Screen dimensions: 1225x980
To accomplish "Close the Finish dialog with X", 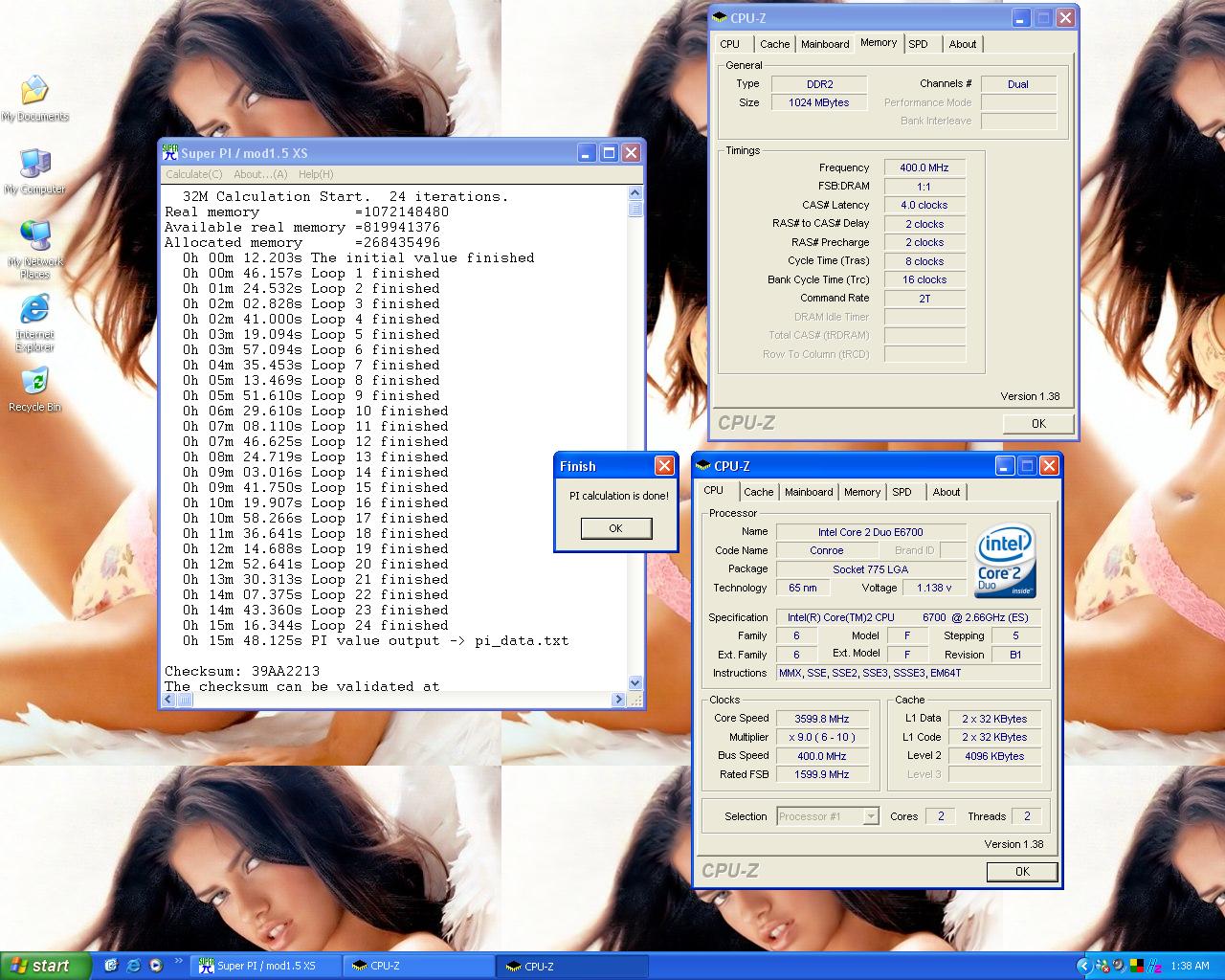I will point(664,465).
